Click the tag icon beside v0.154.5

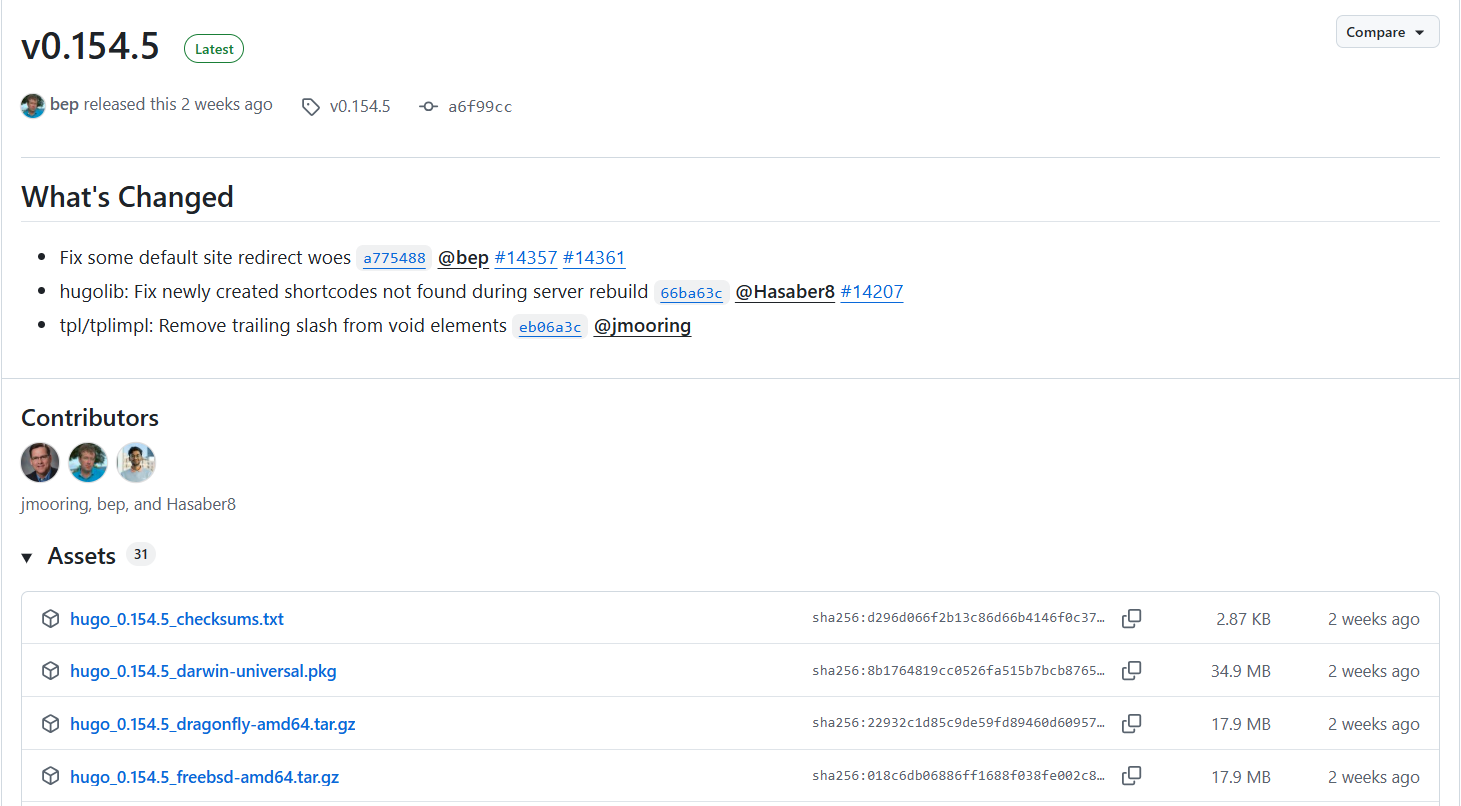tap(311, 106)
